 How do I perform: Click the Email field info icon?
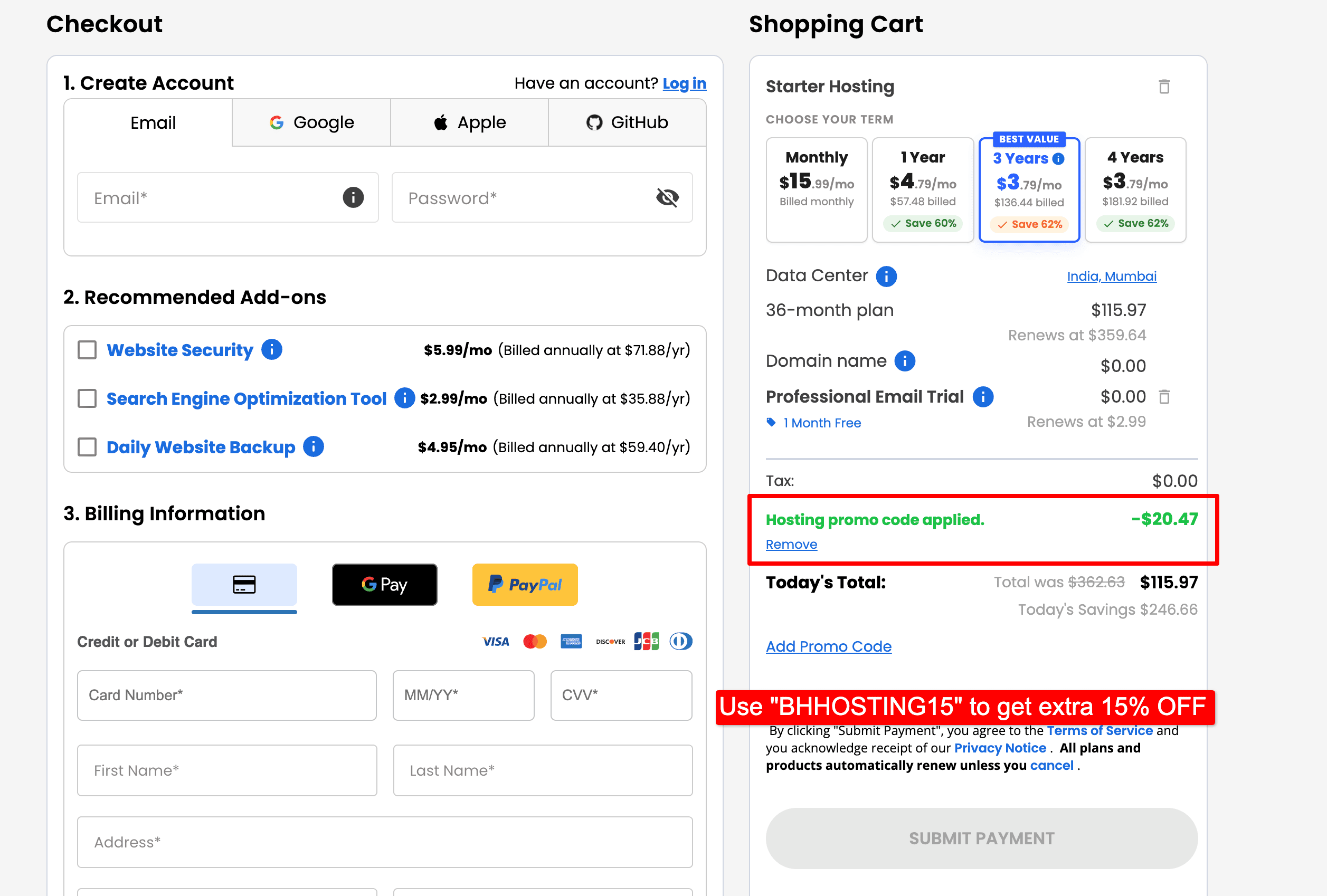[x=353, y=197]
